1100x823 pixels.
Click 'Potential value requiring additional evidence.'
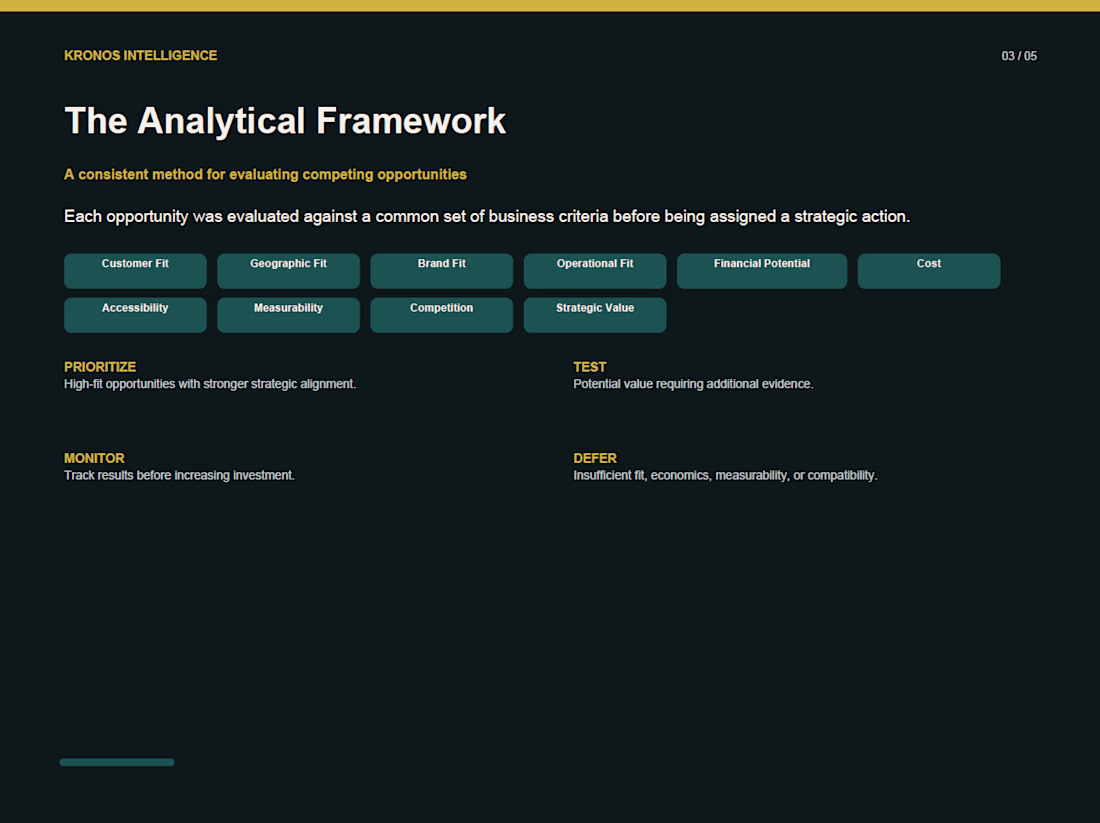(x=693, y=384)
